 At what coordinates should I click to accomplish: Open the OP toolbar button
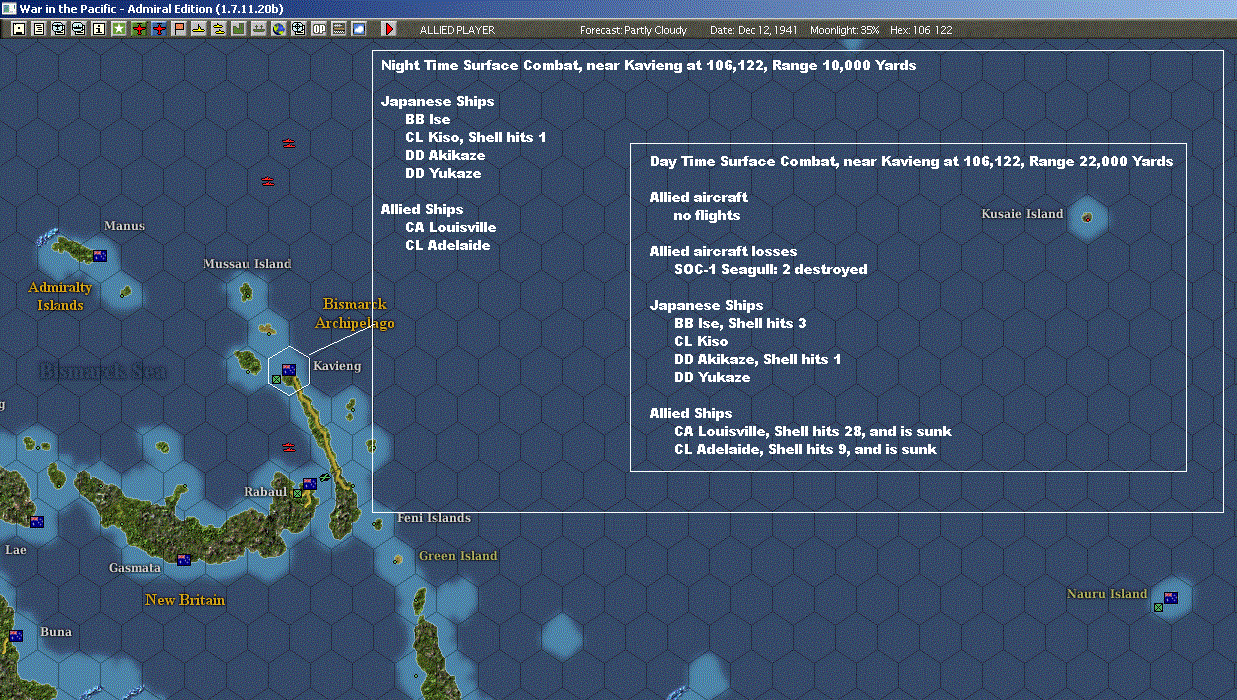(x=319, y=29)
